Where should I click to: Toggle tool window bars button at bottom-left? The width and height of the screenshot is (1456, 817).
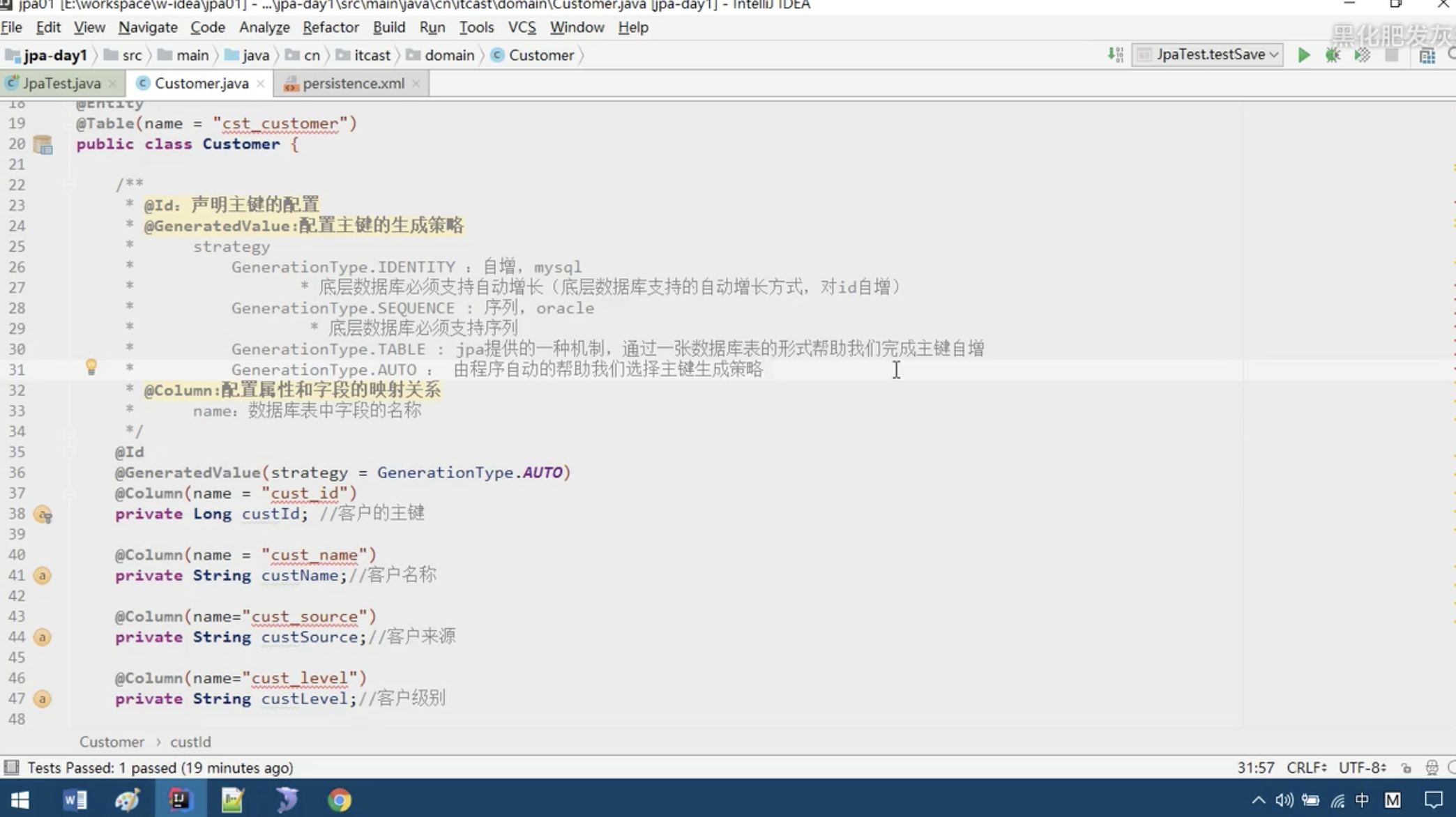coord(11,768)
